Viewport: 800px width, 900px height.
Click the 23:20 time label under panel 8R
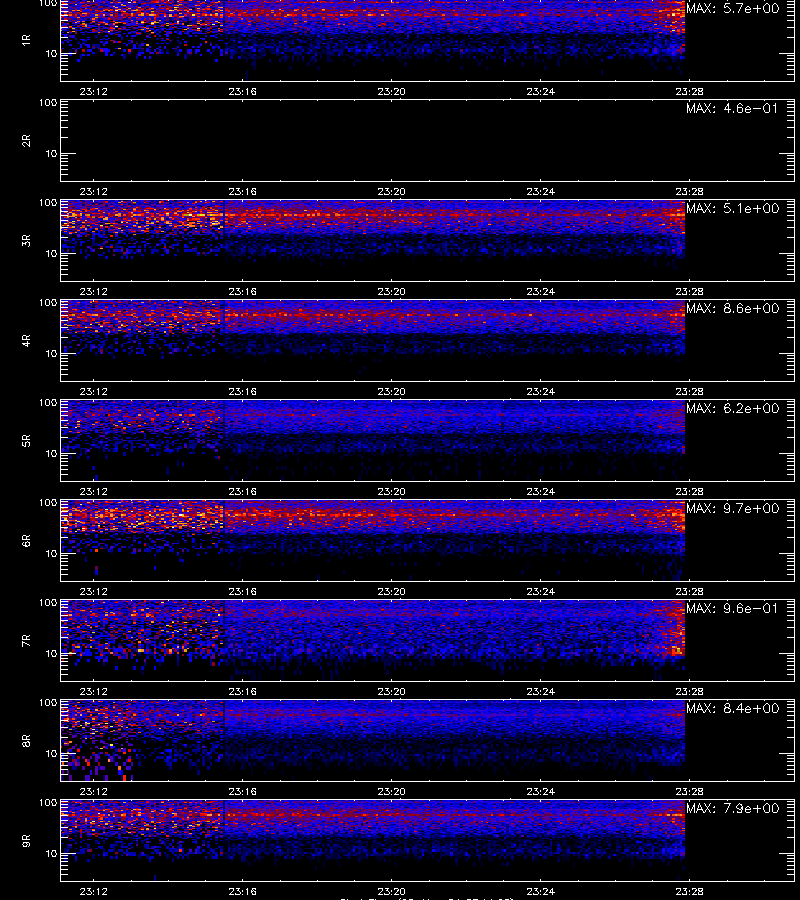(391, 791)
